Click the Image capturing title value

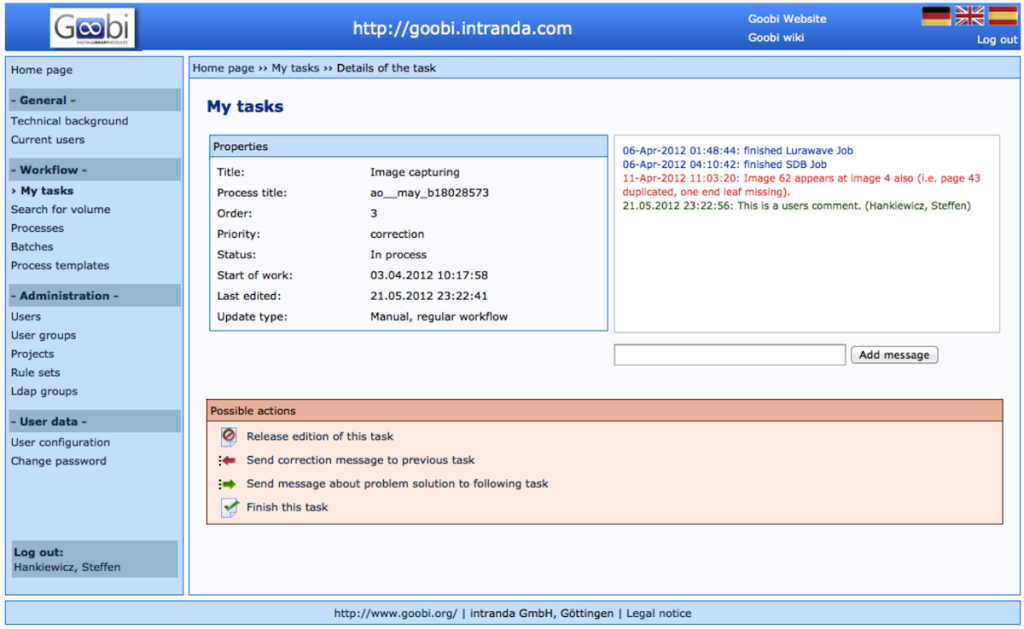tap(415, 172)
